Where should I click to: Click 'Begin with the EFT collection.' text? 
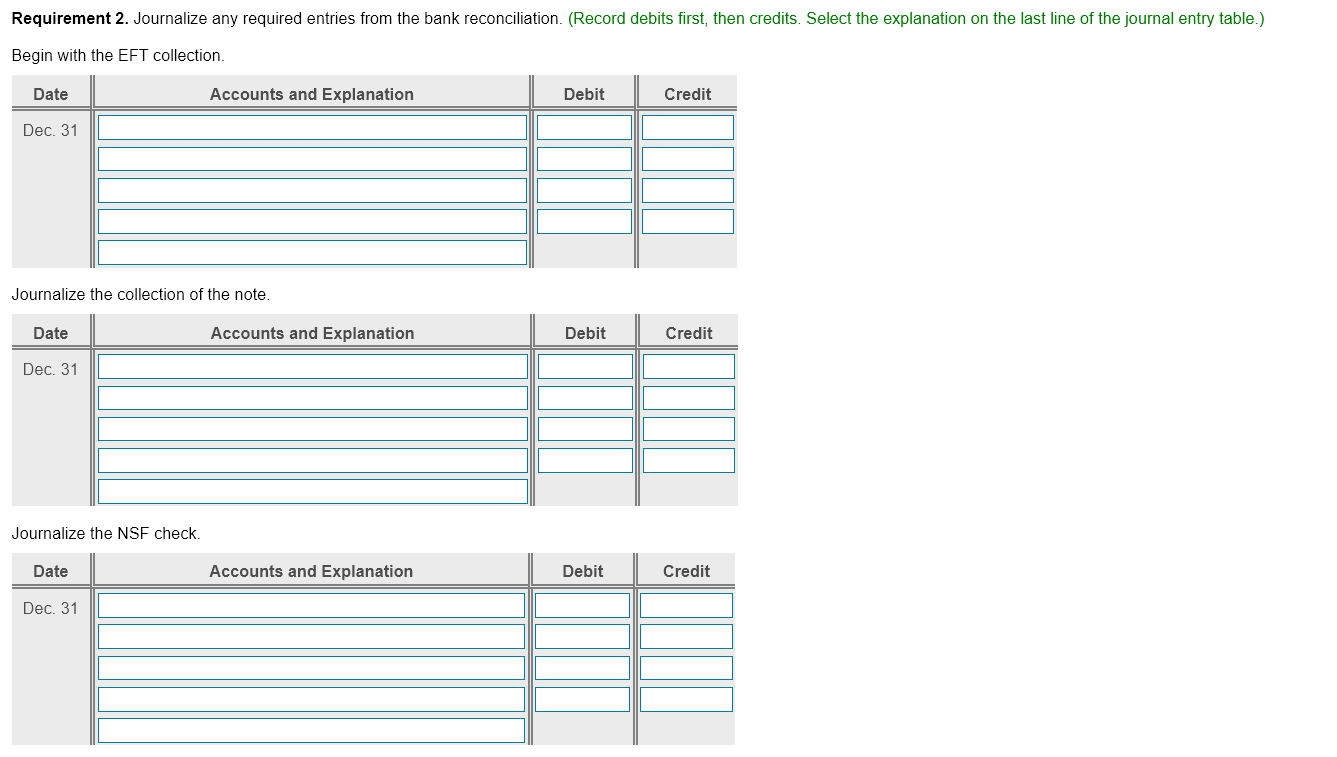click(x=118, y=56)
